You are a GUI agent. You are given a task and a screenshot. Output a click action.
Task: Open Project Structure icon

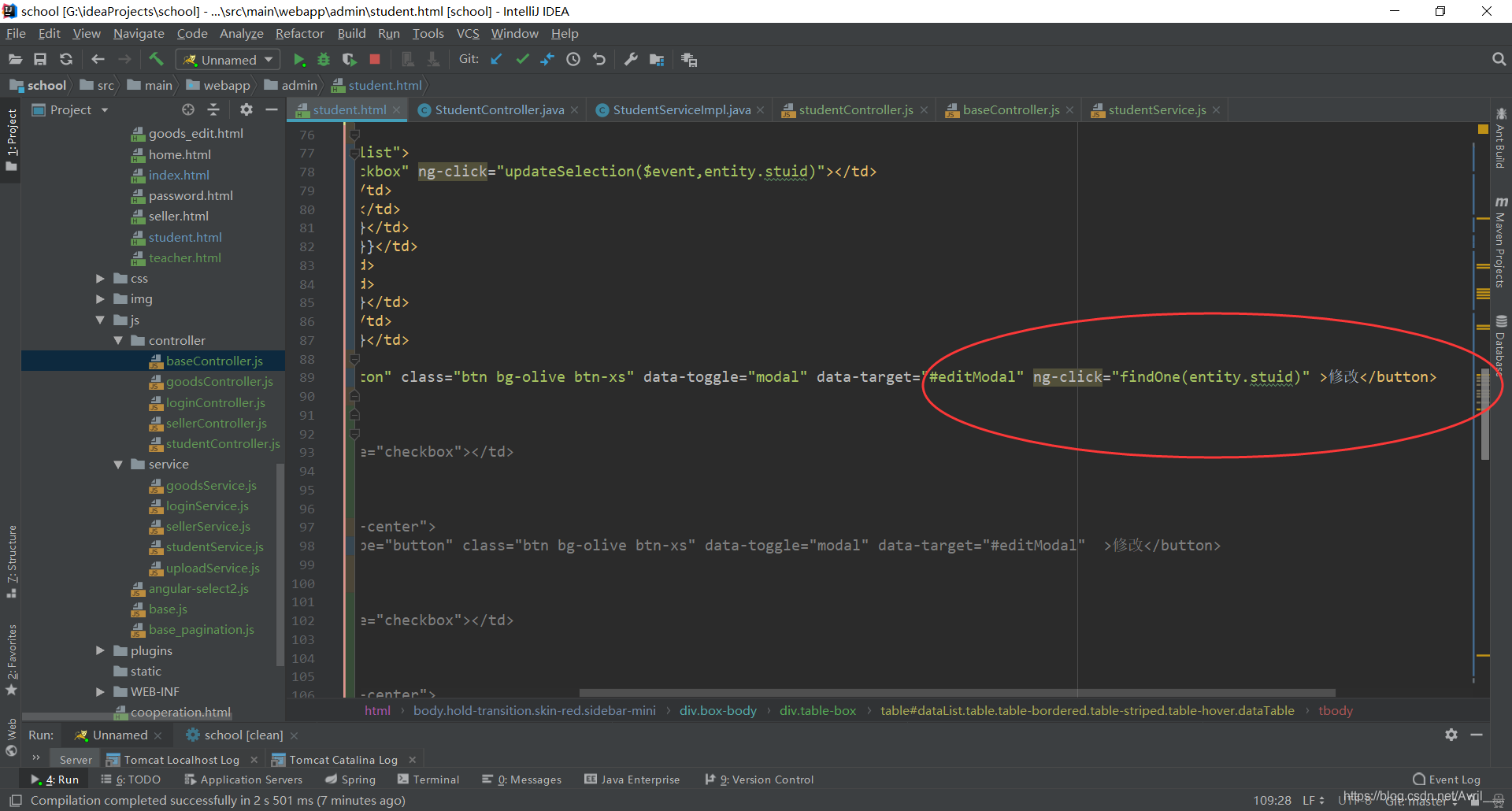[x=657, y=60]
